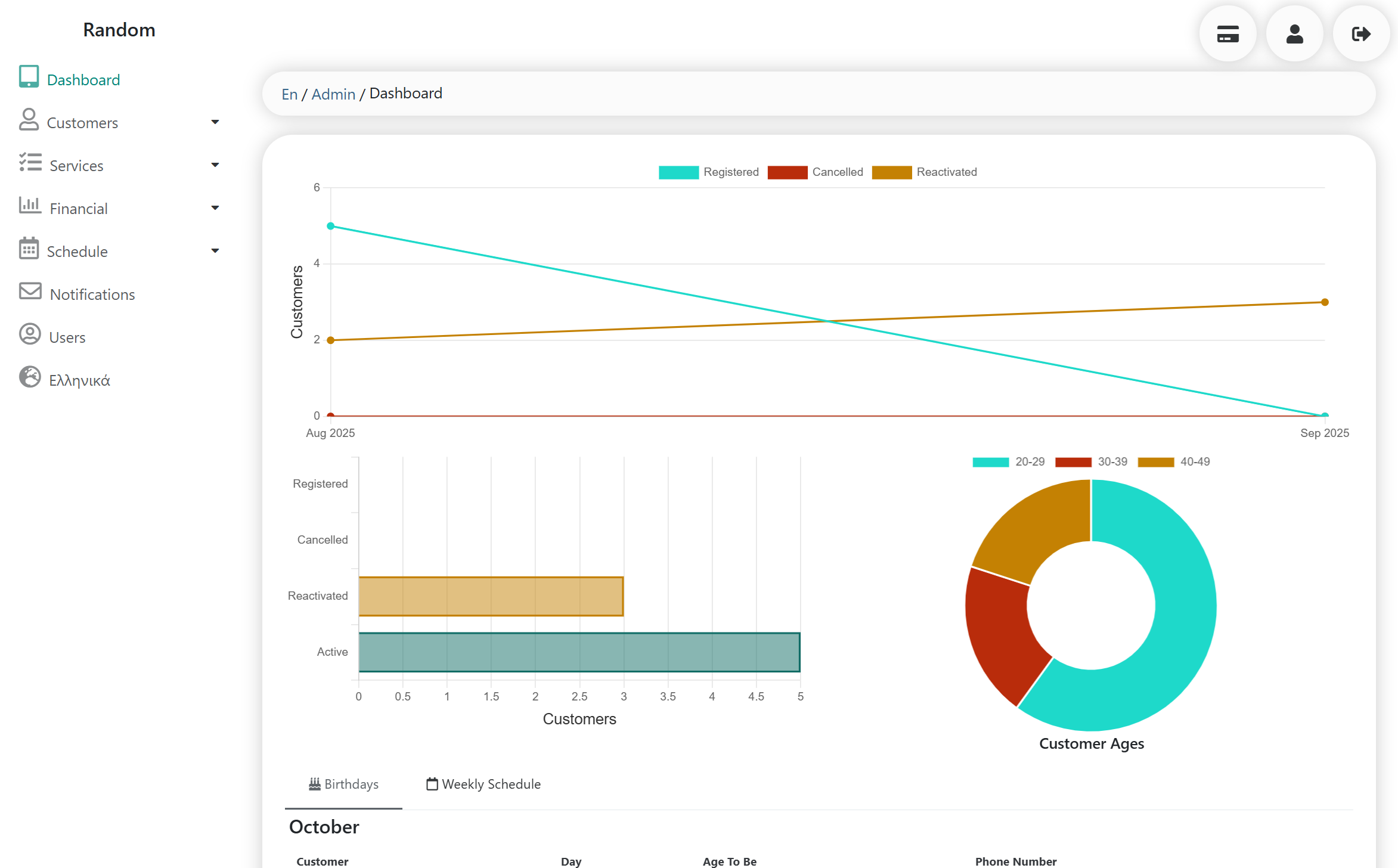Open the Admin breadcrumb link

click(333, 94)
